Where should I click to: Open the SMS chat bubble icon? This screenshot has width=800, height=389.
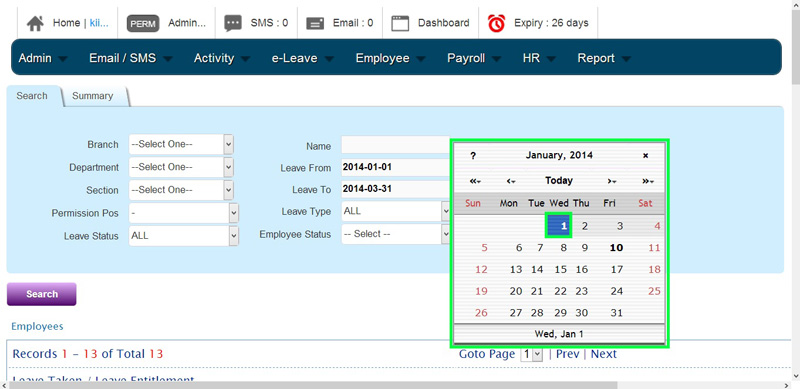(233, 23)
